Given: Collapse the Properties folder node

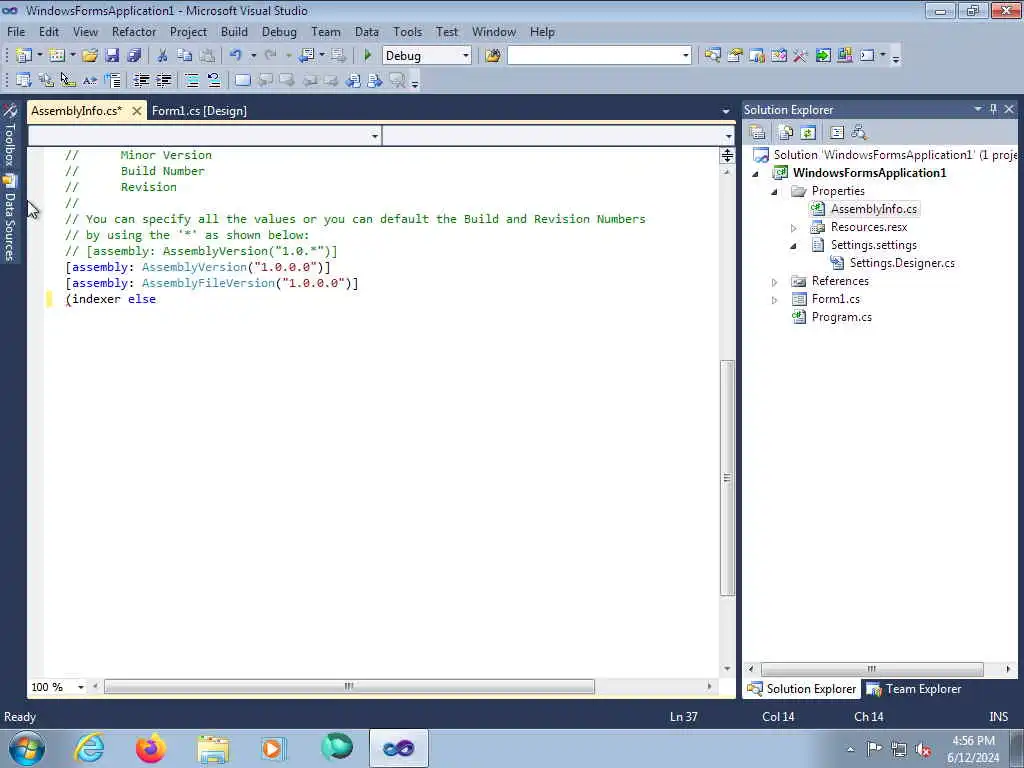Looking at the screenshot, I should pos(775,192).
